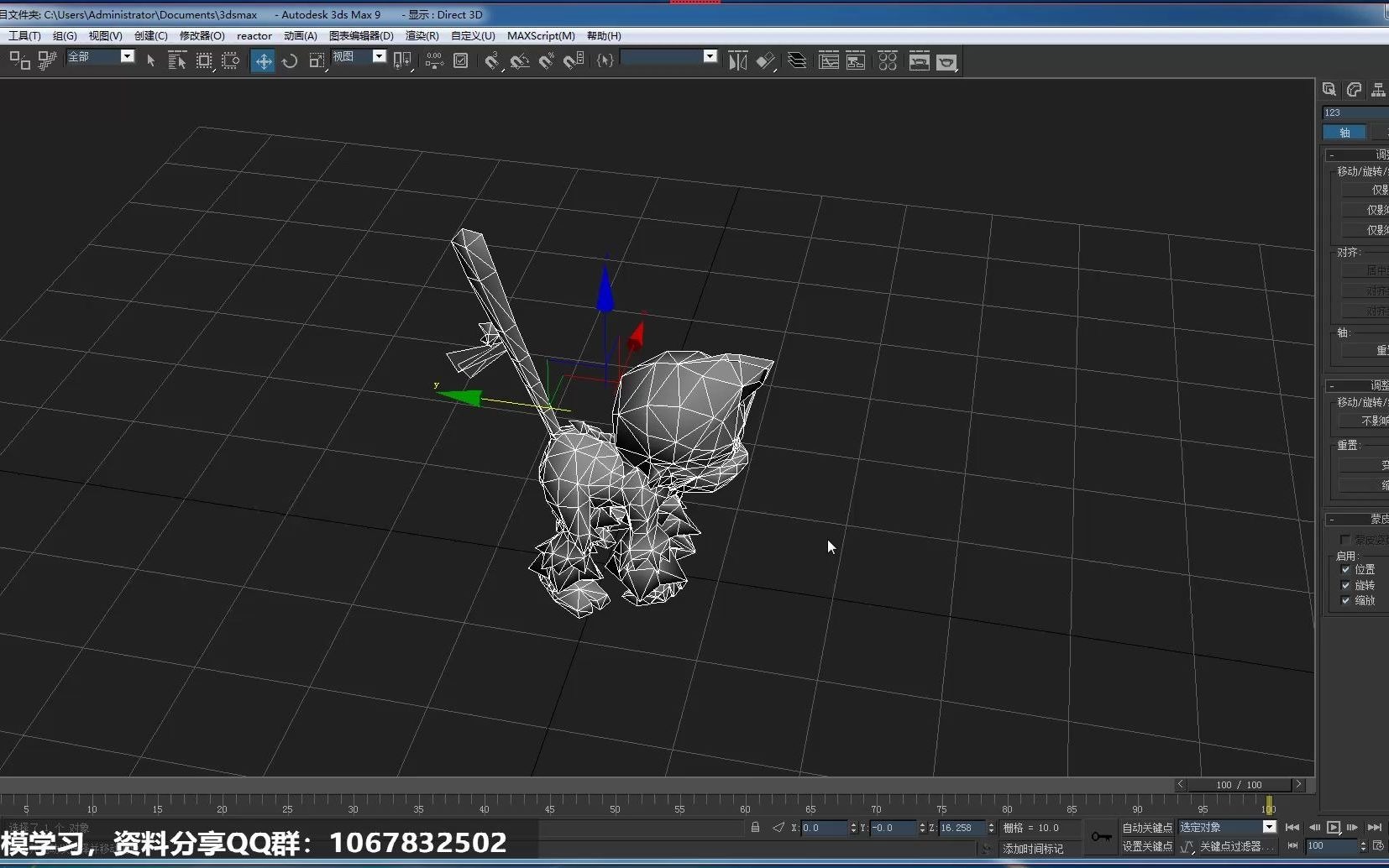Choose the Rectangular Selection Region tool
Image resolution: width=1389 pixels, height=868 pixels.
pos(204,60)
